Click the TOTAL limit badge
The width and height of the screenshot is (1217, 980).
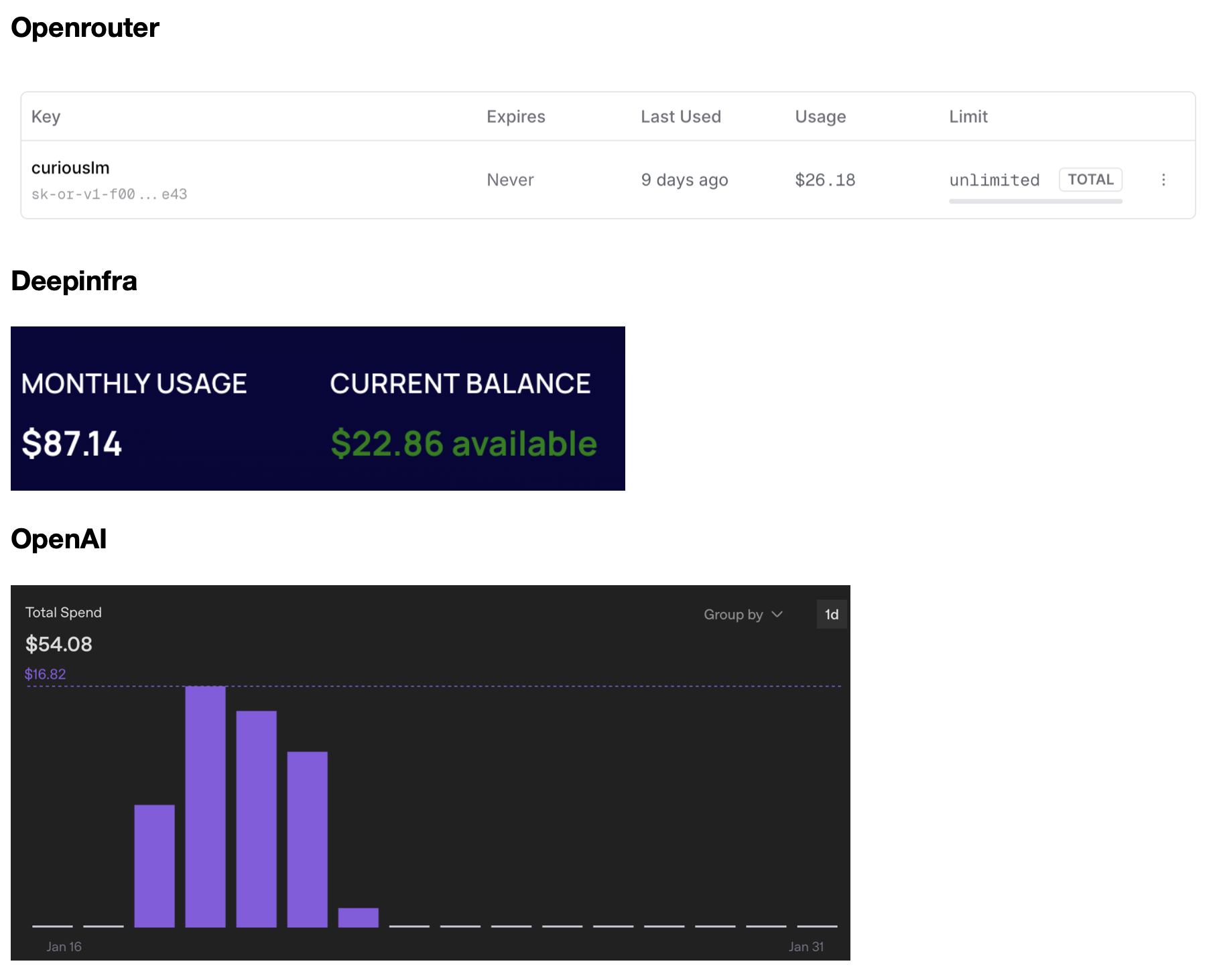click(1090, 180)
